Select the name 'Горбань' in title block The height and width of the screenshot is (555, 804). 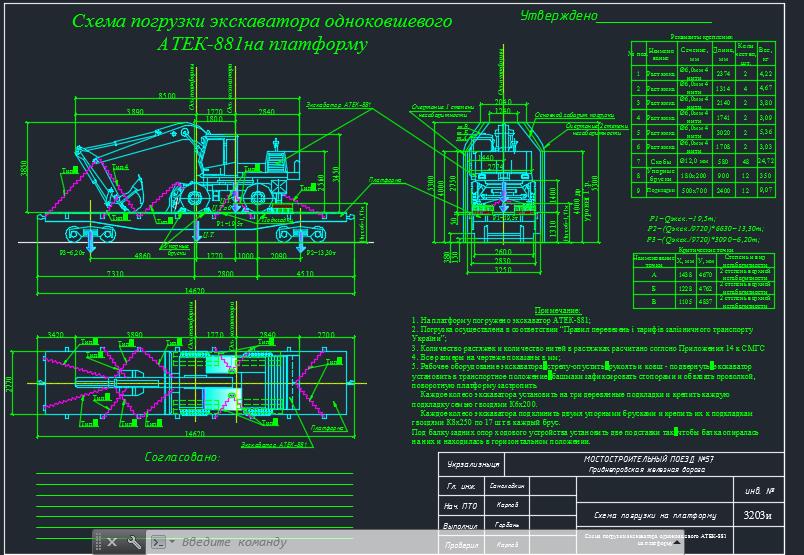507,525
